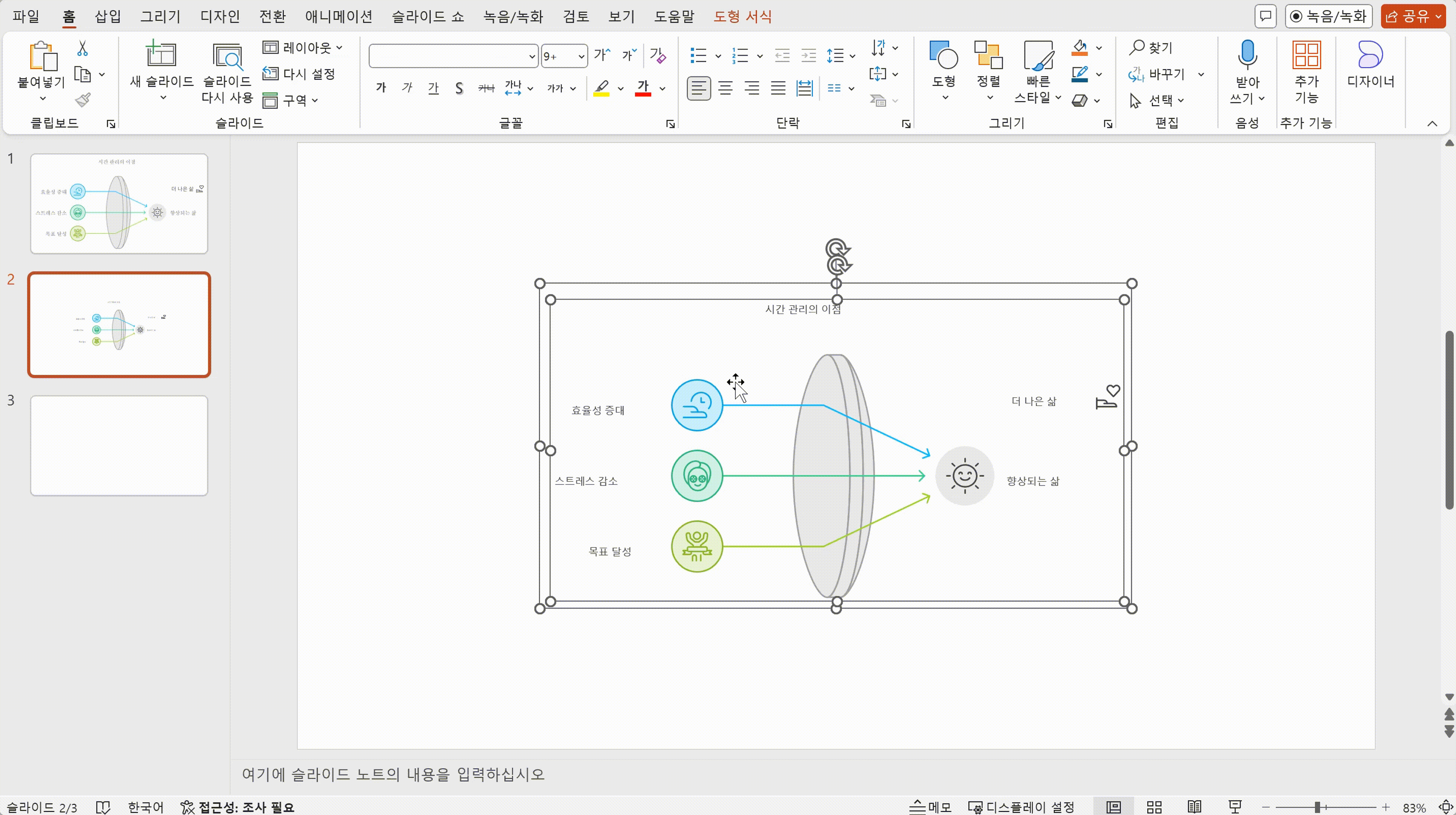The width and height of the screenshot is (1456, 815).
Task: Decrease font size with 가v icon
Action: [629, 55]
